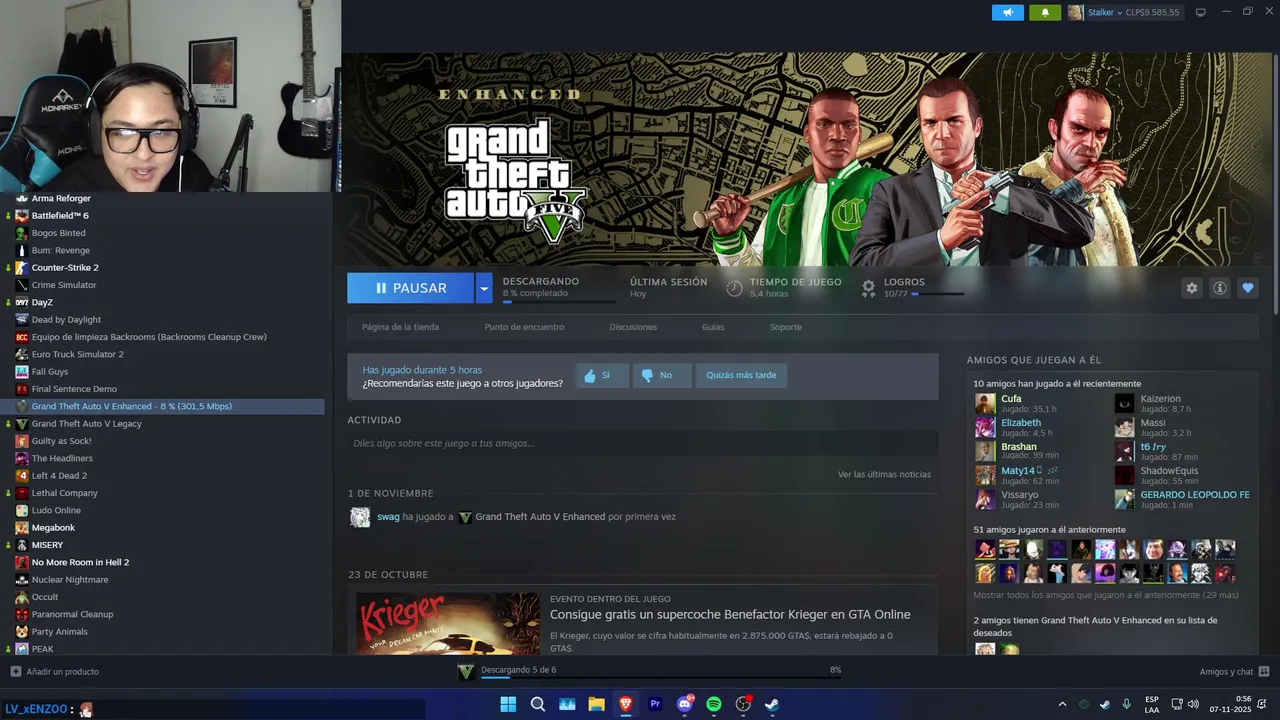Open Steam announcements megaphone button
This screenshot has width=1280, height=720.
1007,12
